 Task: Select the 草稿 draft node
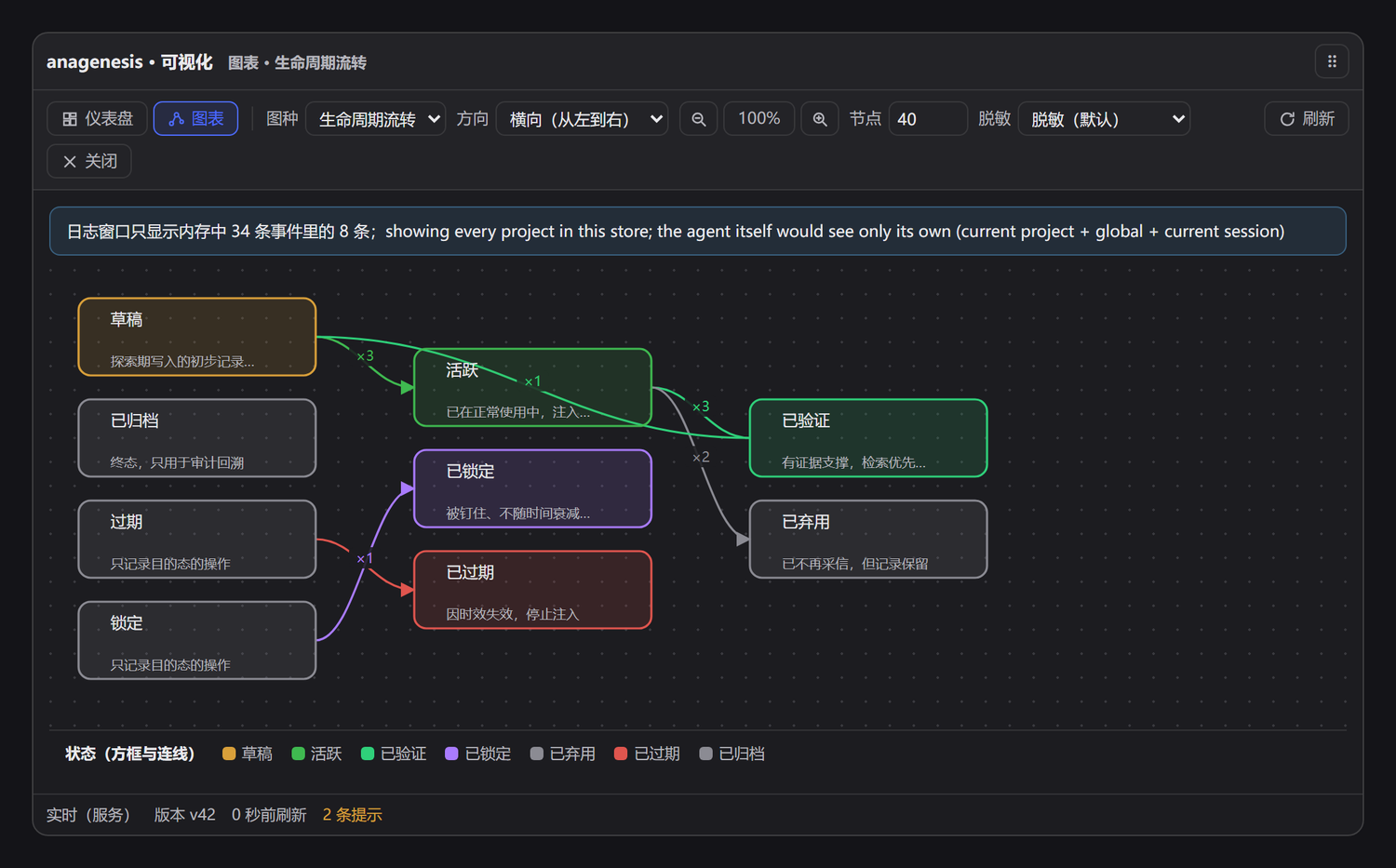[197, 337]
